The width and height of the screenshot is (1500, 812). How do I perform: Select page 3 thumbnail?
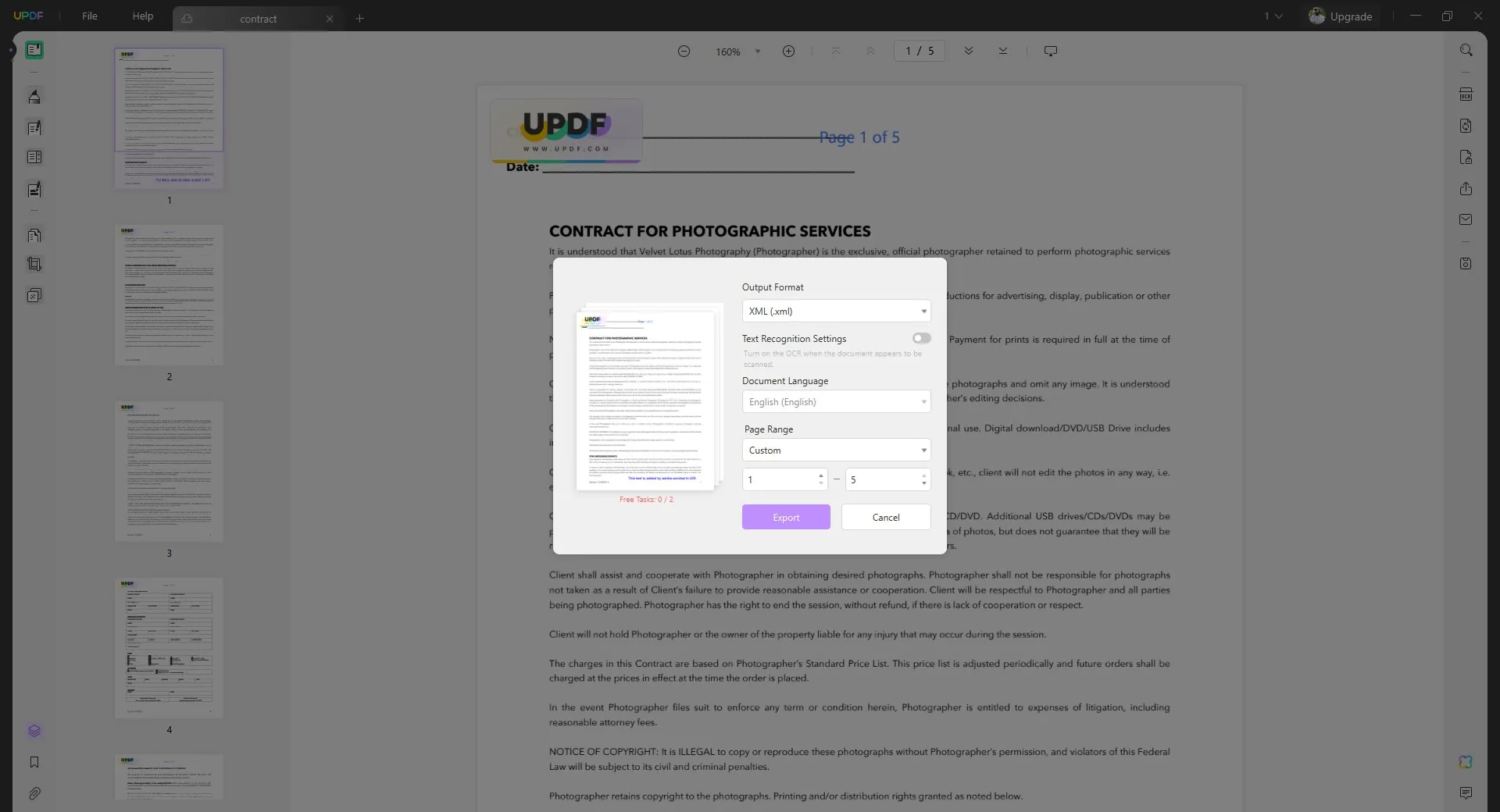coord(169,472)
